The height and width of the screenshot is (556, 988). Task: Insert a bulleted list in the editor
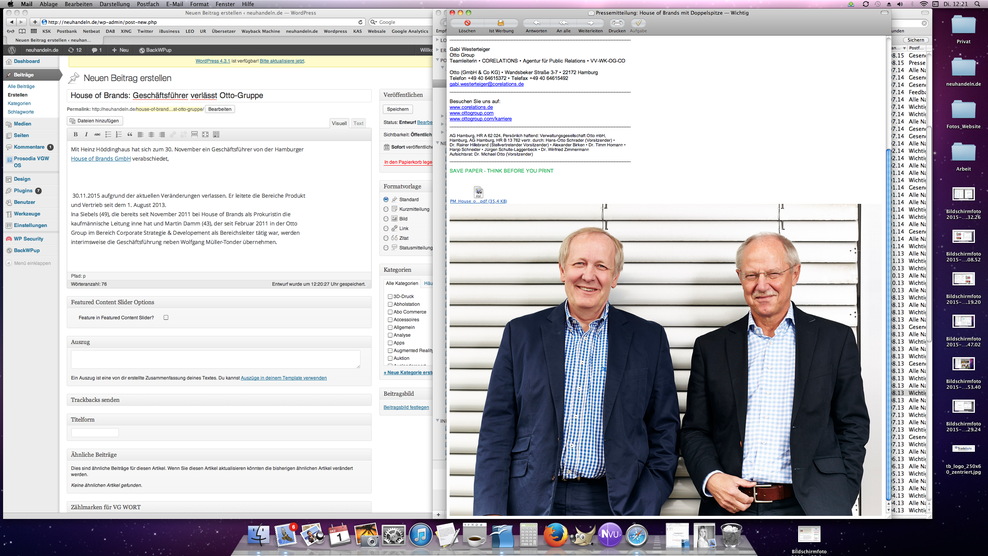click(x=108, y=134)
